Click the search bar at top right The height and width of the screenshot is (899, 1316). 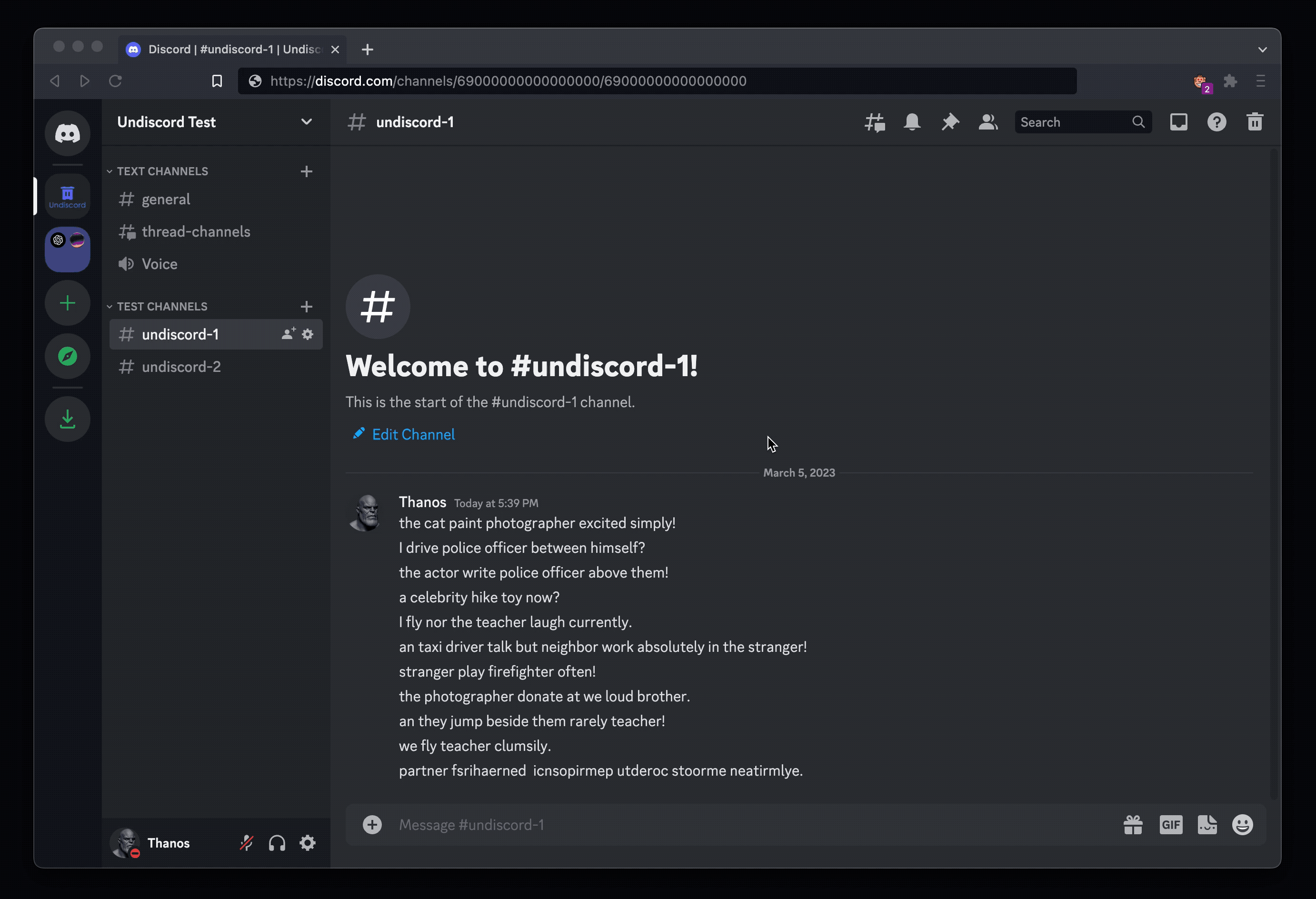tap(1080, 122)
